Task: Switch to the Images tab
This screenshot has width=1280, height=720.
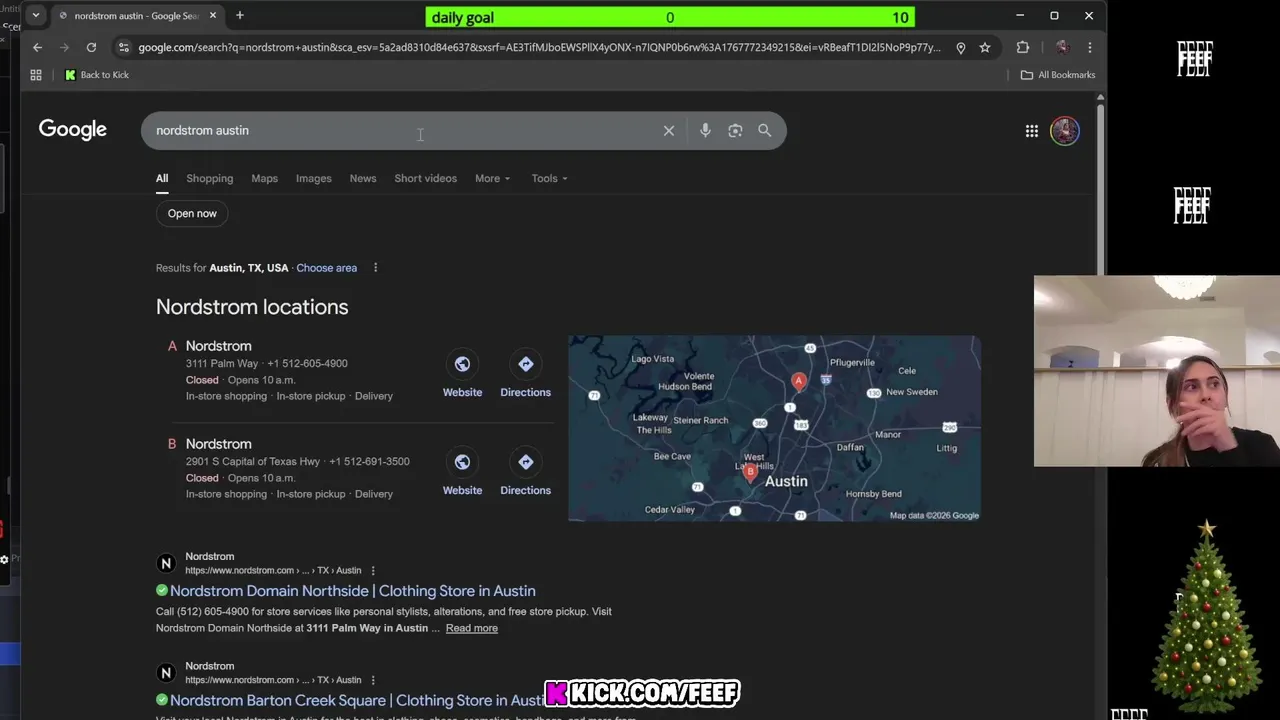Action: (314, 179)
